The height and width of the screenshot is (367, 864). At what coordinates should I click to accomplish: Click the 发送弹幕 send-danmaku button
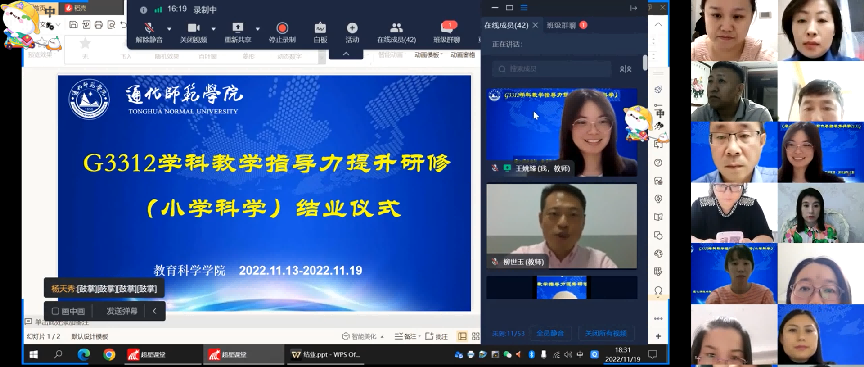point(122,311)
